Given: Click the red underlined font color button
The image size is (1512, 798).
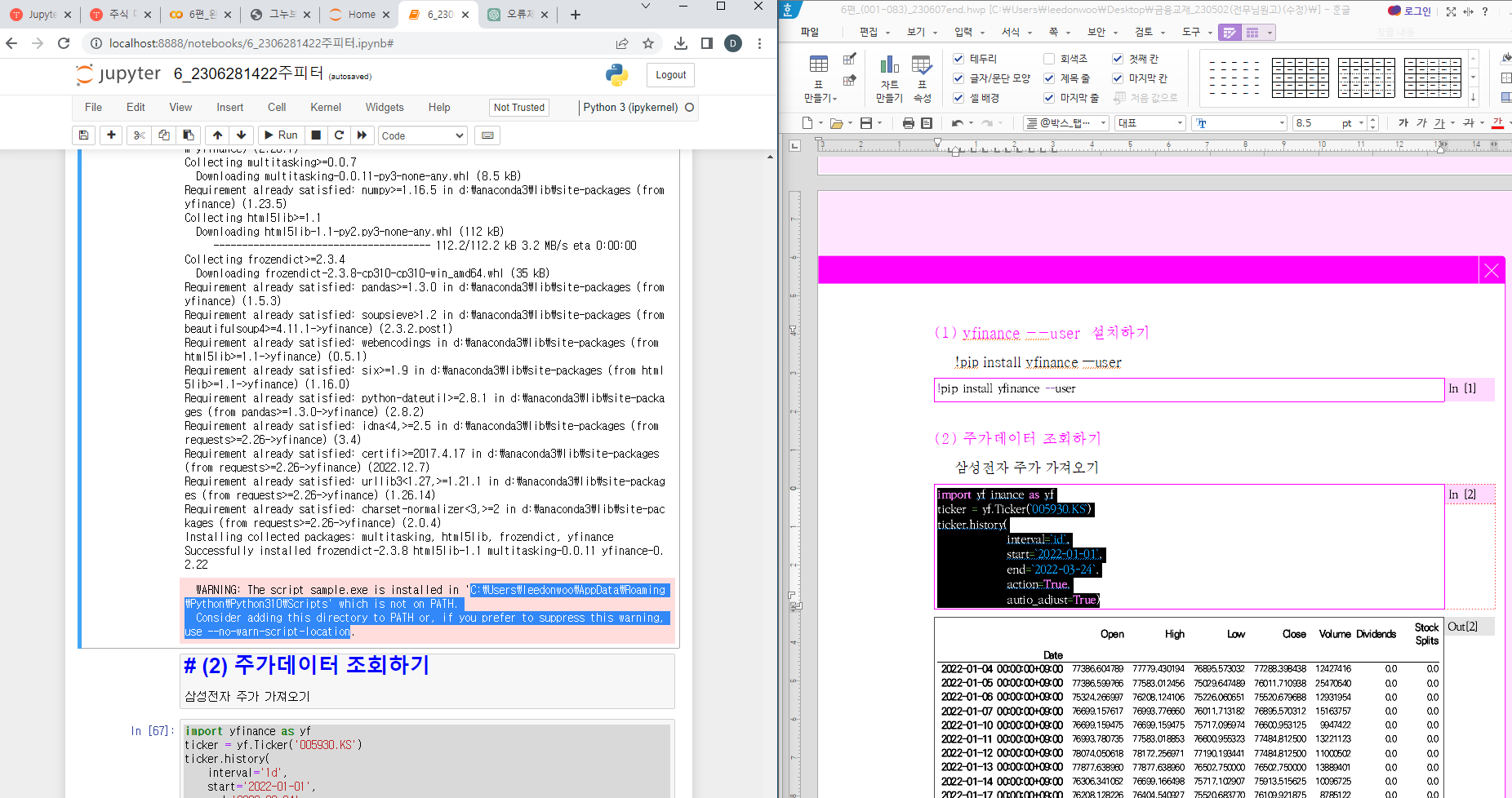Looking at the screenshot, I should [x=1497, y=123].
